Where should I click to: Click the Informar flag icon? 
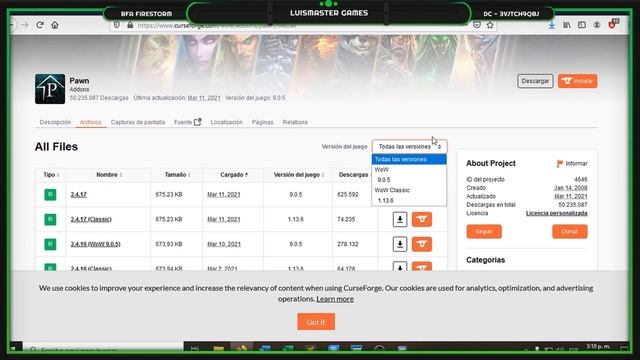[x=560, y=163]
